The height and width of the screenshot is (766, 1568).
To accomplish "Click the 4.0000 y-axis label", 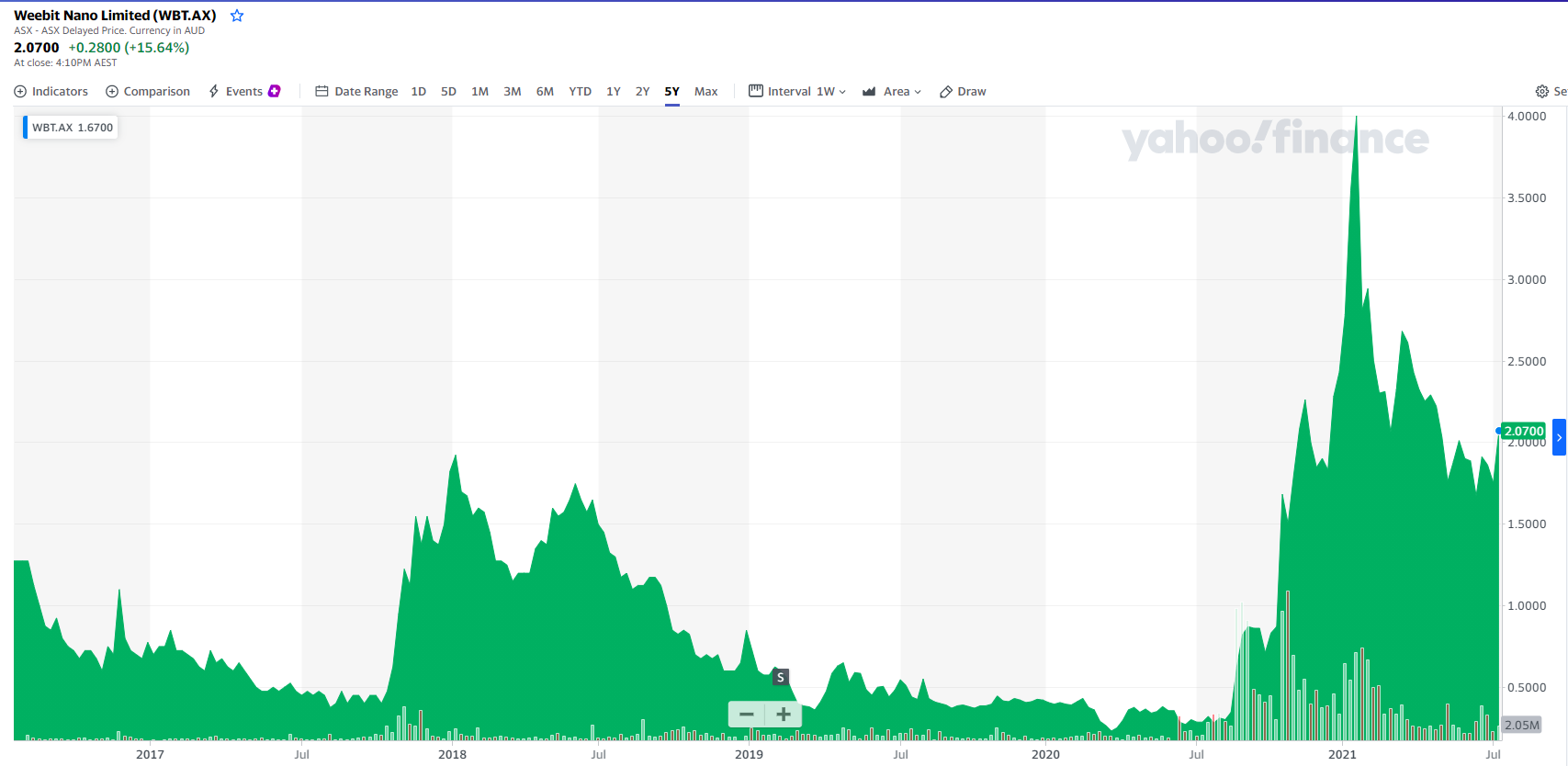I will 1527,116.
